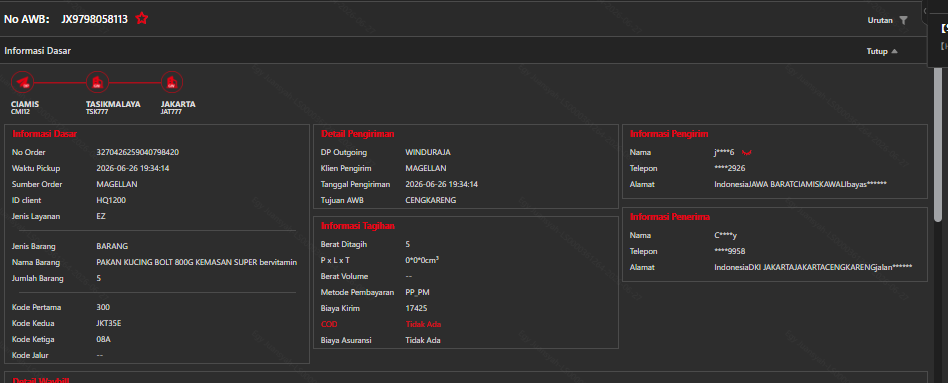
Task: Click the recipient address starting IndonesiaDKI JAKARTA
Action: coord(813,267)
